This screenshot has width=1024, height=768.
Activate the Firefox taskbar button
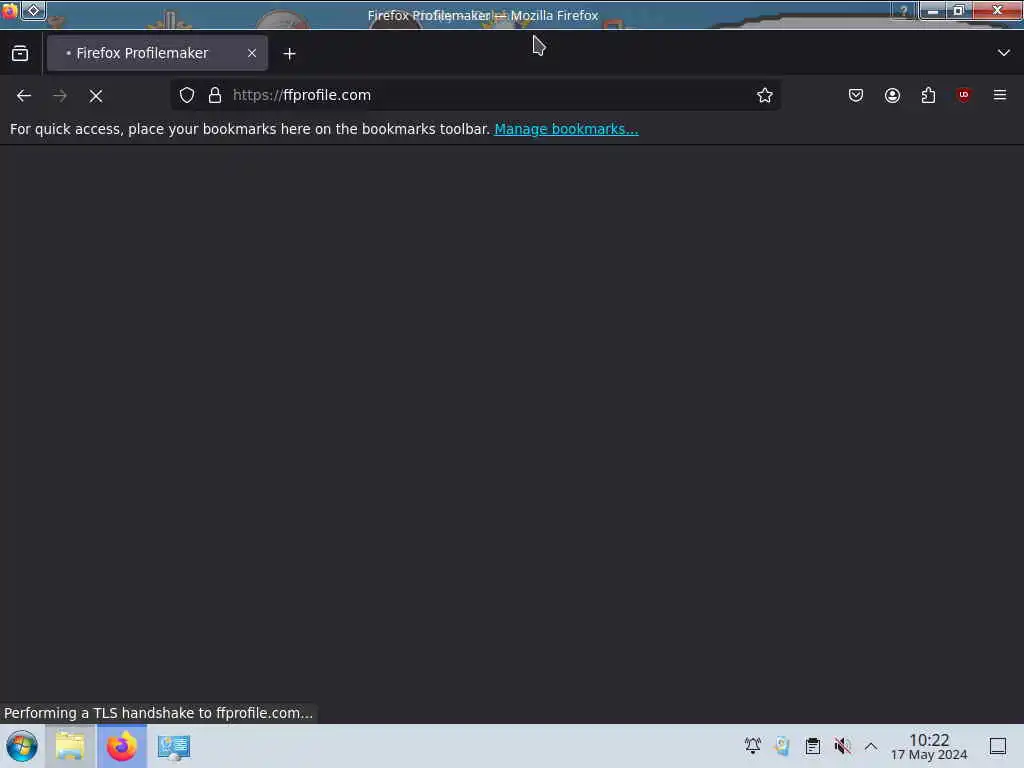coord(121,746)
